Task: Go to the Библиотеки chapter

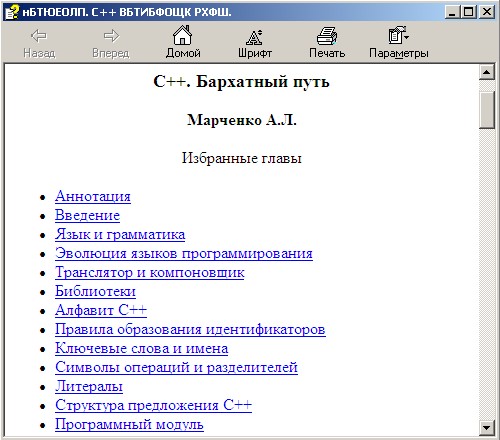Action: click(x=95, y=291)
